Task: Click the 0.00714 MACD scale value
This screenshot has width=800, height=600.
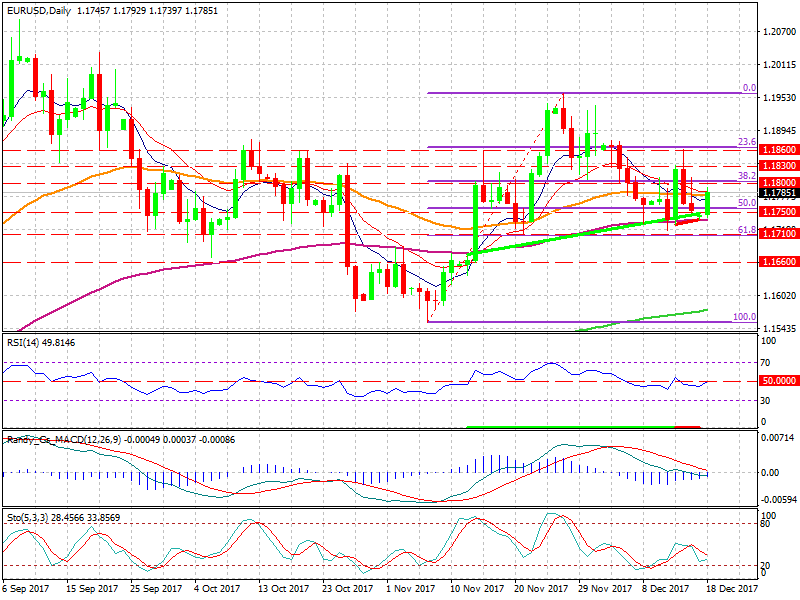Action: click(778, 438)
